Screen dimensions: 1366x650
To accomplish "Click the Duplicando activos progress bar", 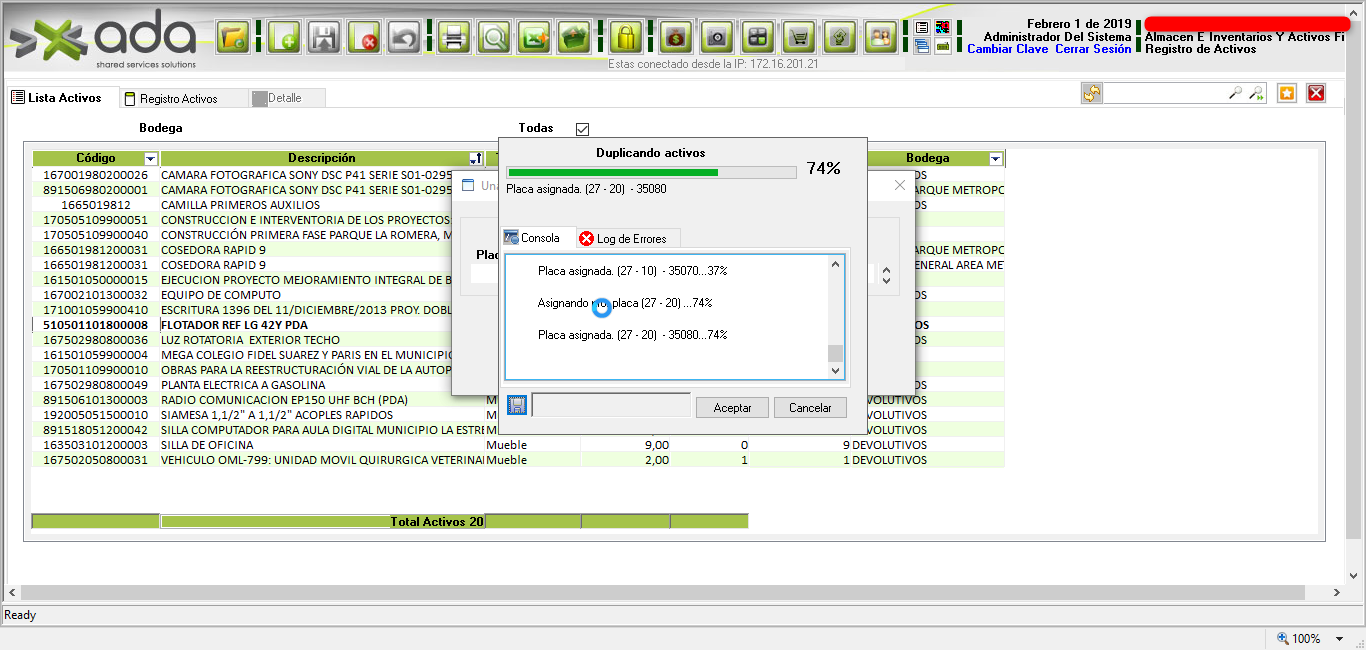I will pos(652,172).
